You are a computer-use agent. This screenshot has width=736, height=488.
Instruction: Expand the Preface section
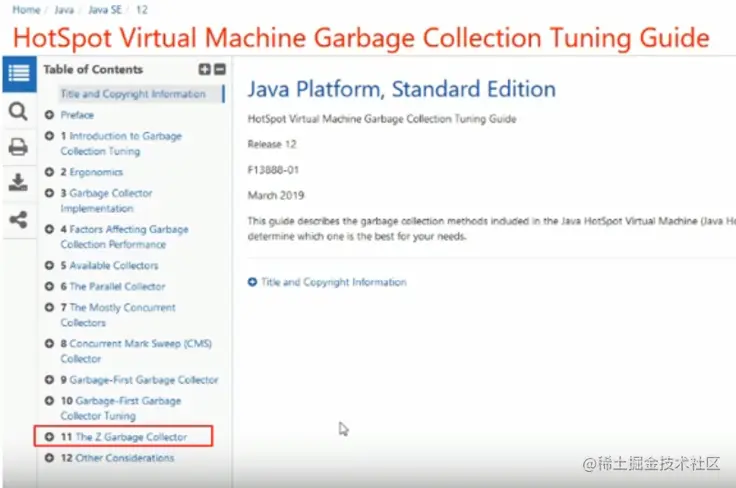pos(49,115)
